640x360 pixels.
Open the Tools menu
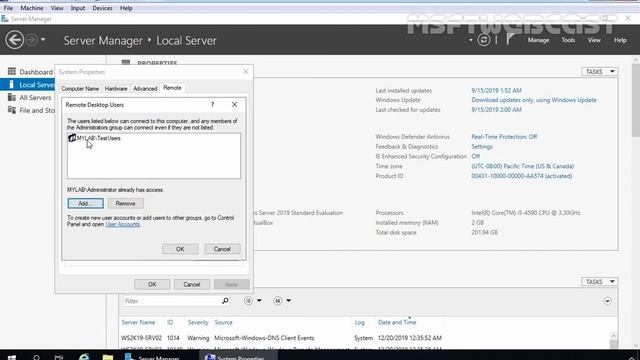pos(568,40)
